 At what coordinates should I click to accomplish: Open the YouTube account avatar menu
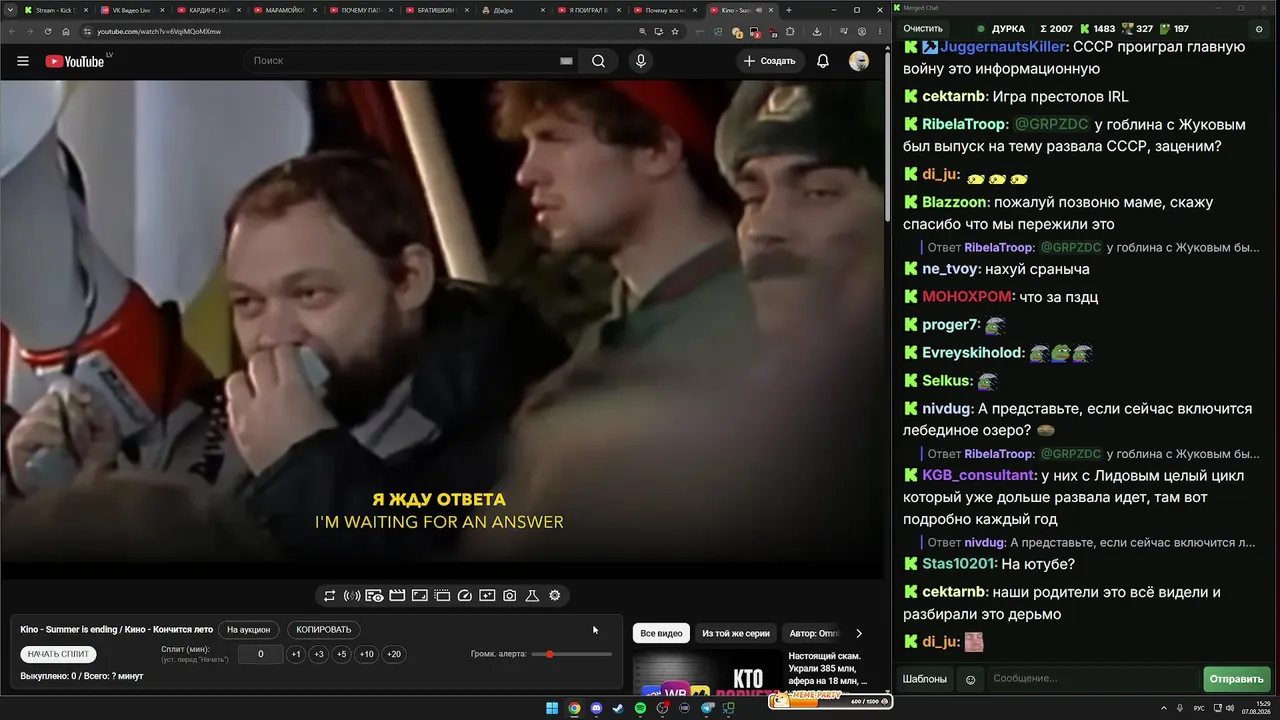[x=859, y=61]
